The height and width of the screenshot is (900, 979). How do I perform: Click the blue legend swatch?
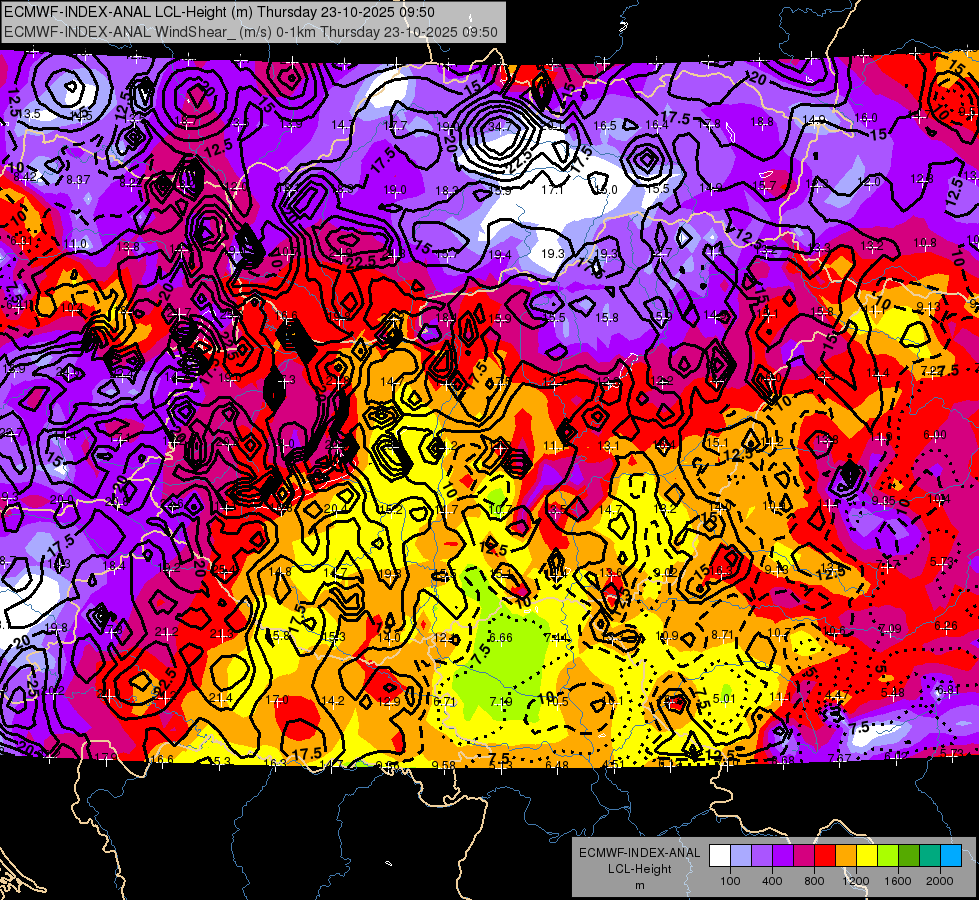(951, 856)
